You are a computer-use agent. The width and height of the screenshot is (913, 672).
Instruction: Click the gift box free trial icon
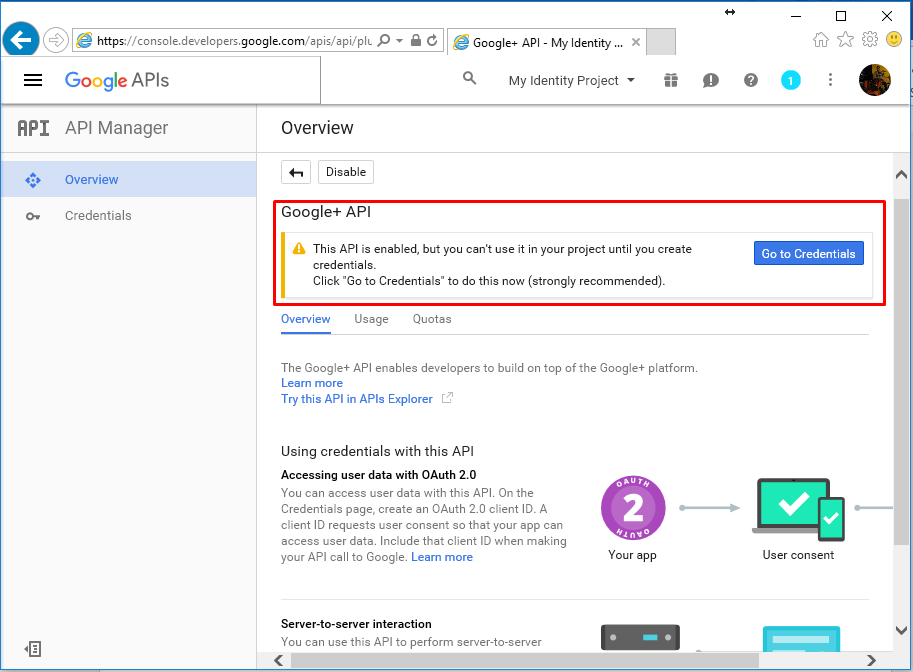click(x=671, y=80)
